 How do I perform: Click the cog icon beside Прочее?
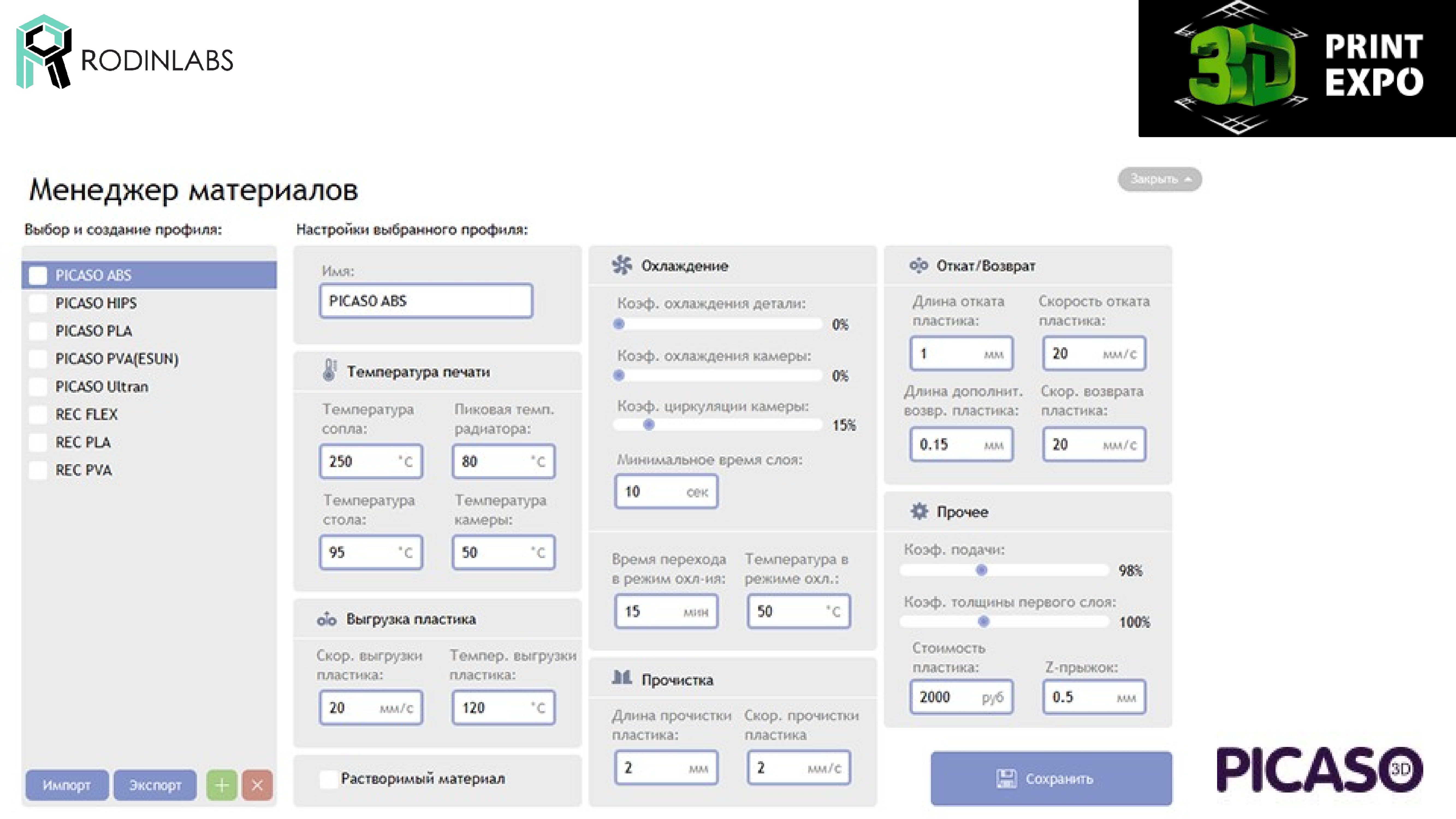click(920, 511)
